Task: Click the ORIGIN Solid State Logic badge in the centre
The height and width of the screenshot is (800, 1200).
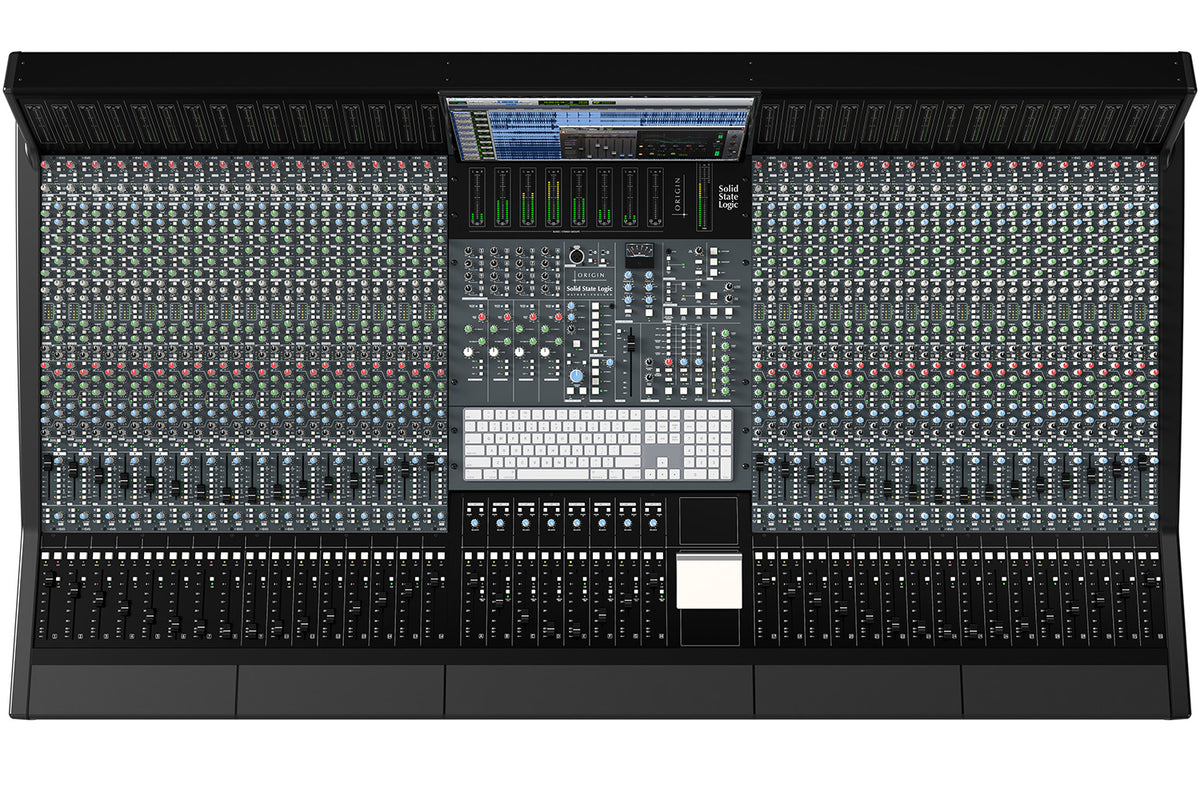Action: click(x=589, y=283)
